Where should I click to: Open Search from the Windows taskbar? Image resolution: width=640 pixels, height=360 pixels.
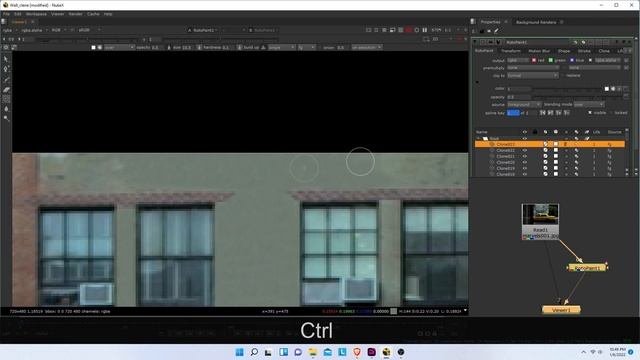[x=254, y=352]
